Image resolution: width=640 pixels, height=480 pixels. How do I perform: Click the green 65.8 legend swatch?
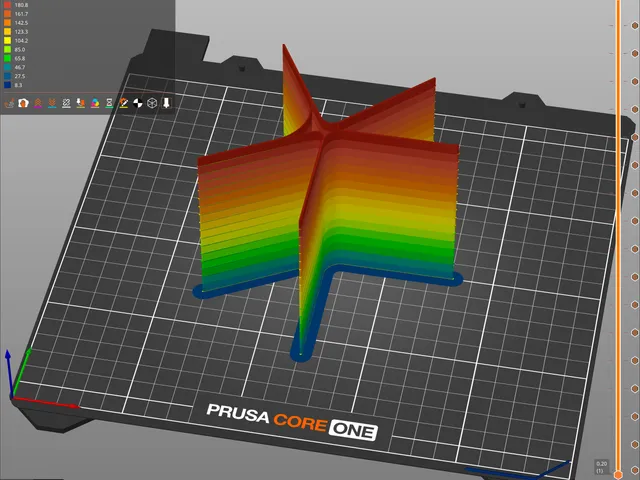[7, 58]
